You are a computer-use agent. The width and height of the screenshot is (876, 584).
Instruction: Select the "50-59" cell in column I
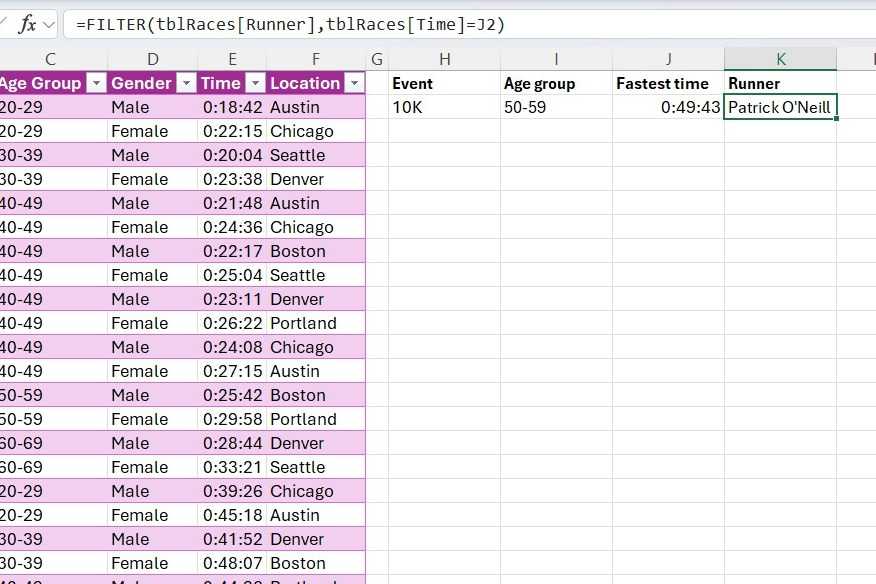(556, 107)
